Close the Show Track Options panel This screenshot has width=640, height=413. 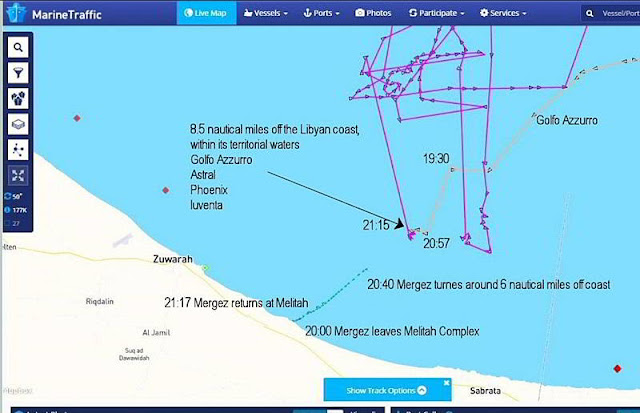(447, 383)
